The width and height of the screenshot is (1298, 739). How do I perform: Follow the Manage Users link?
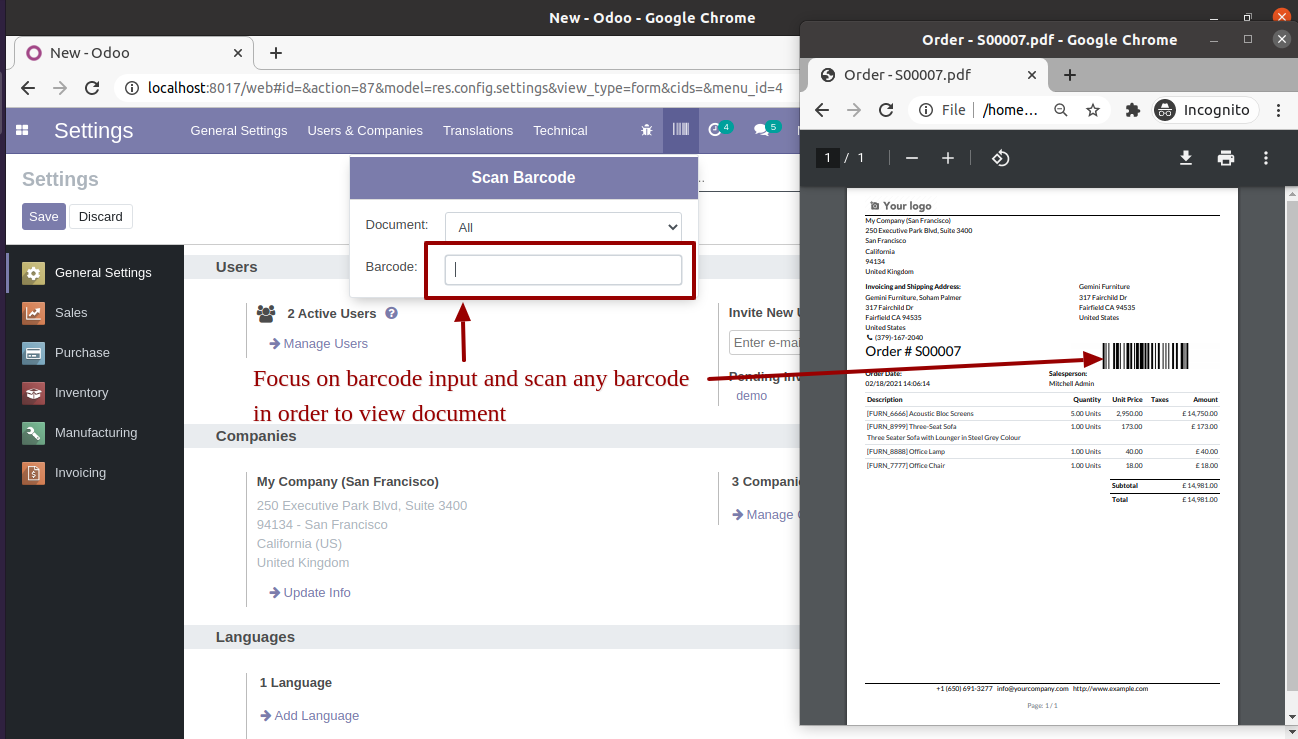click(x=318, y=344)
